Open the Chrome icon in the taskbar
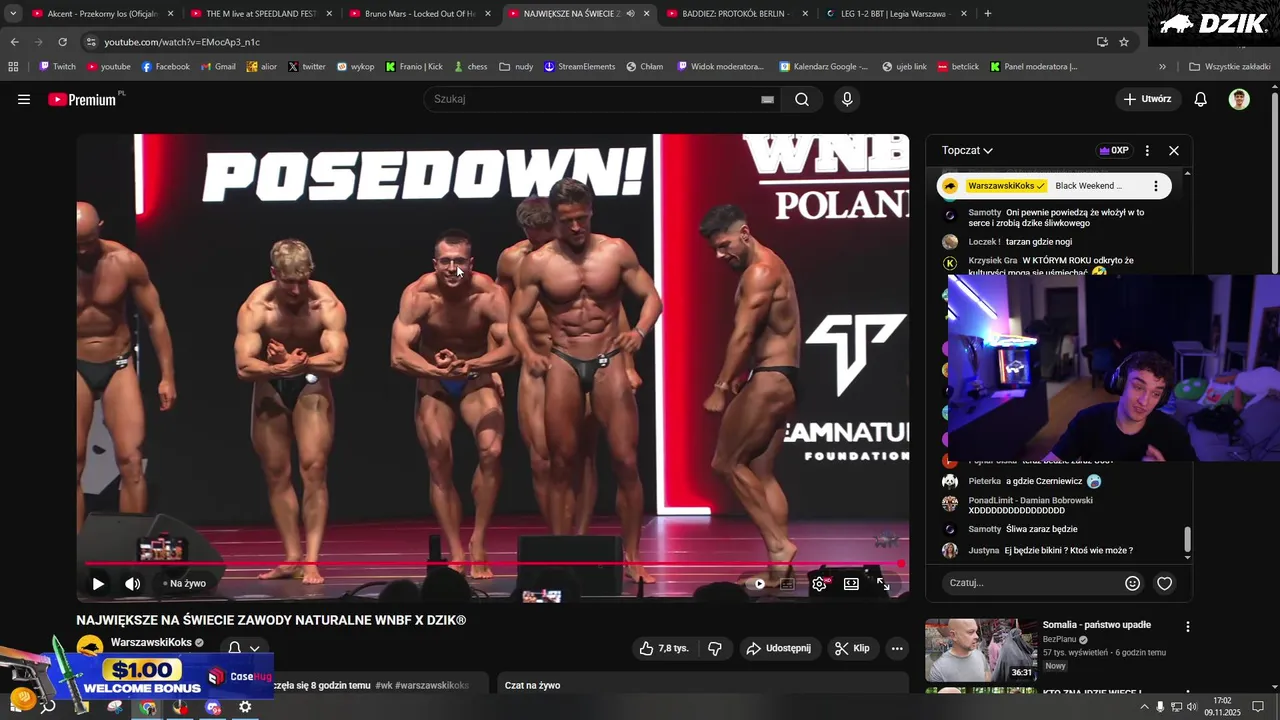1280x720 pixels. point(147,707)
